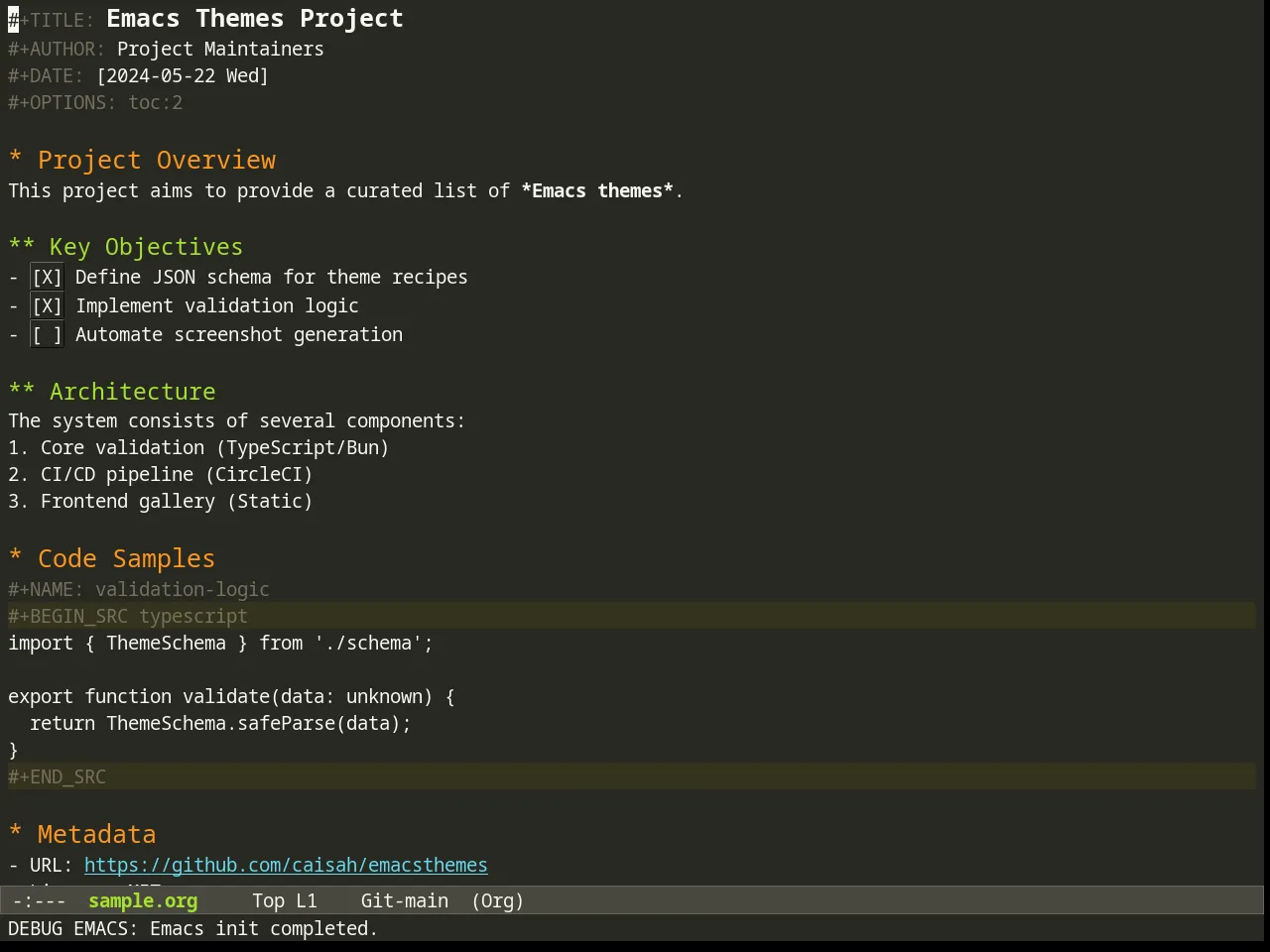
Task: Click the #+OPTIONS: toc:2 line
Action: [95, 102]
